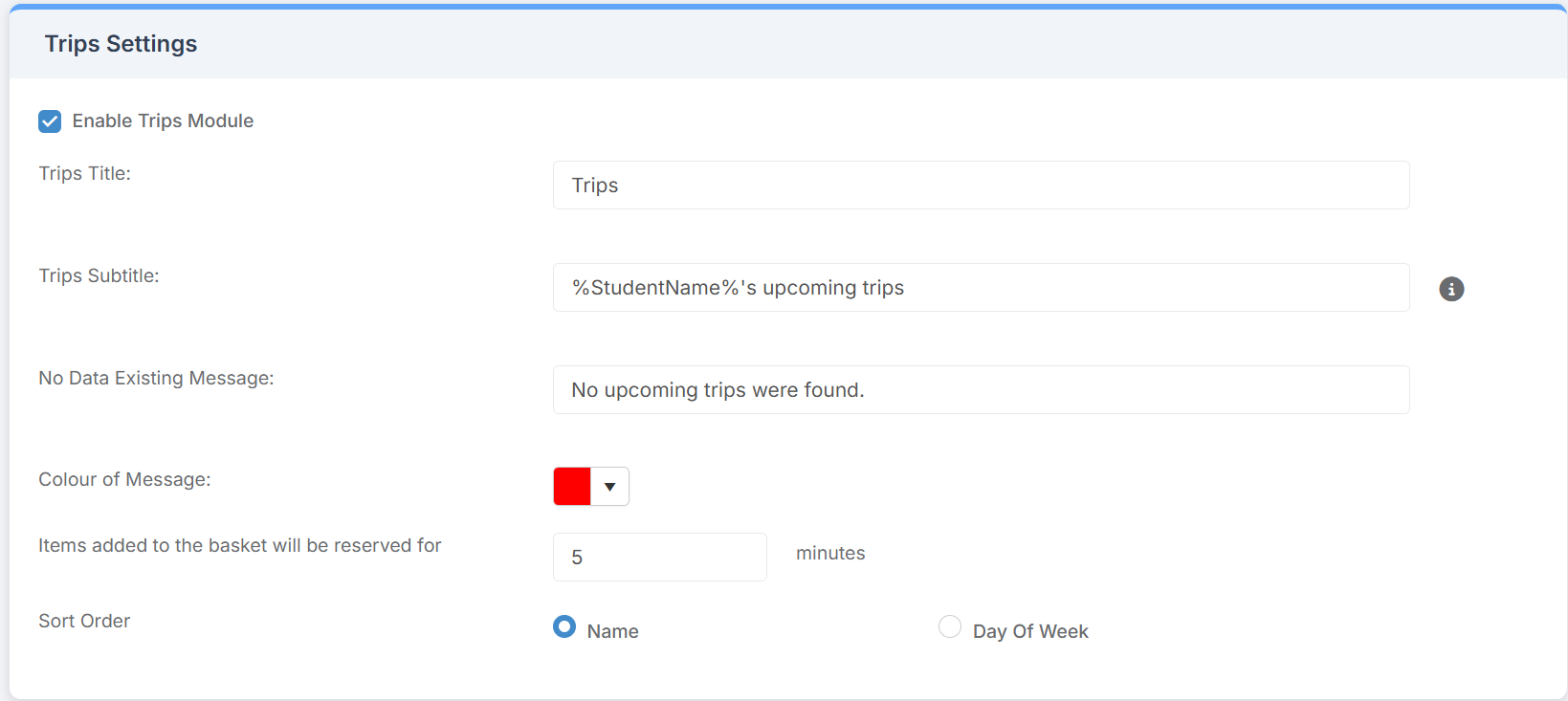Choose the Day Of Week radio button
This screenshot has width=1568, height=701.
(949, 626)
